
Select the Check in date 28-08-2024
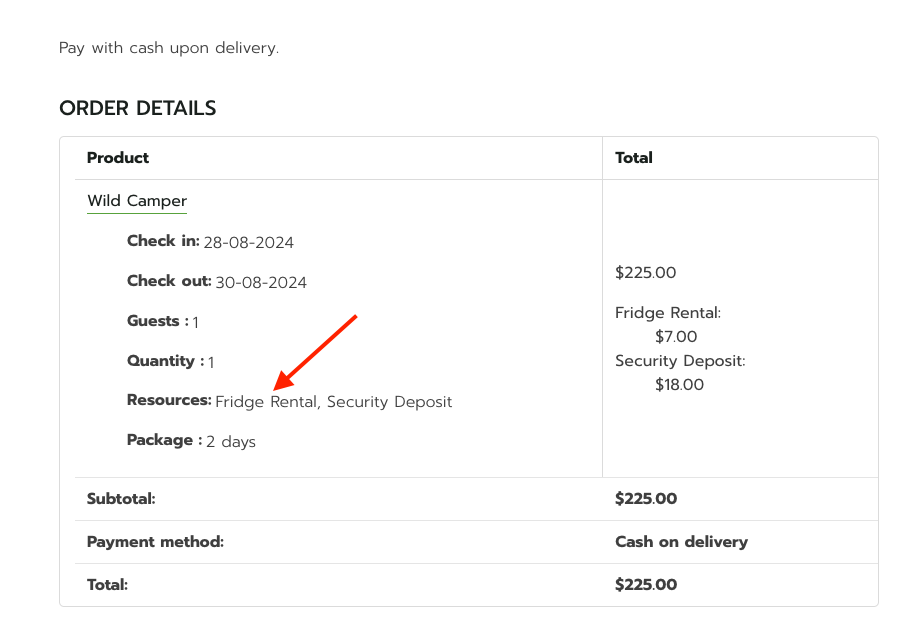tap(248, 243)
